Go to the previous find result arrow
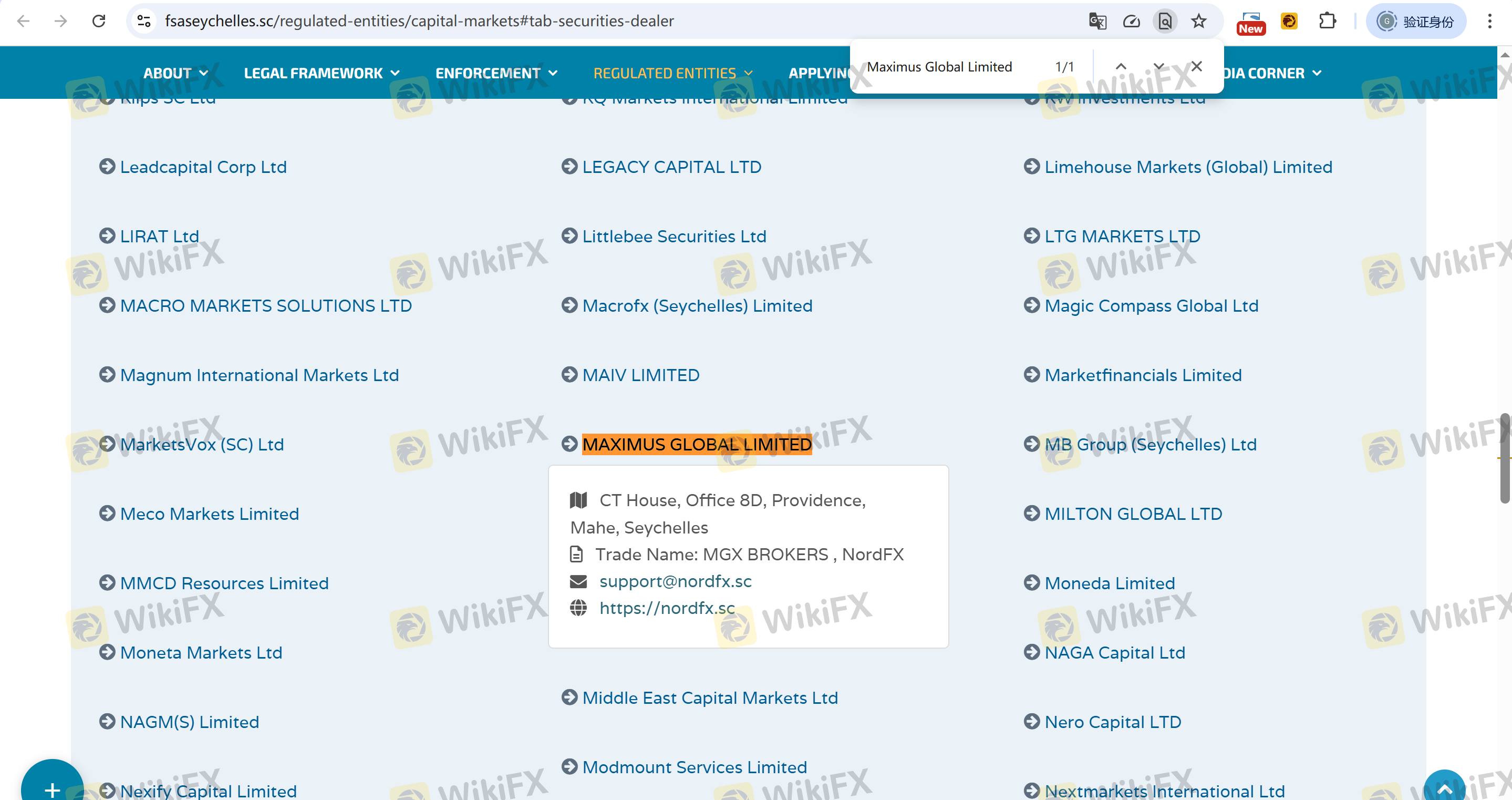Image resolution: width=1512 pixels, height=800 pixels. (1121, 66)
